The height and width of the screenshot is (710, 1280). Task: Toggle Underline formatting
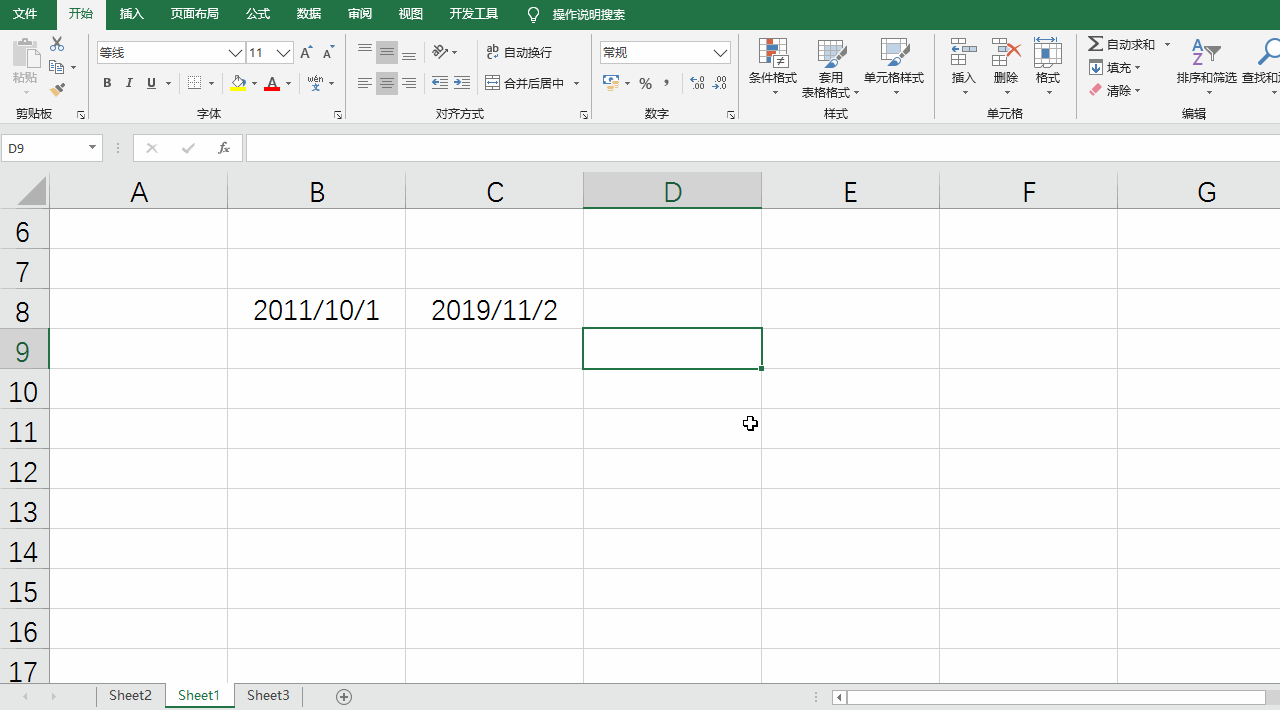tap(151, 84)
